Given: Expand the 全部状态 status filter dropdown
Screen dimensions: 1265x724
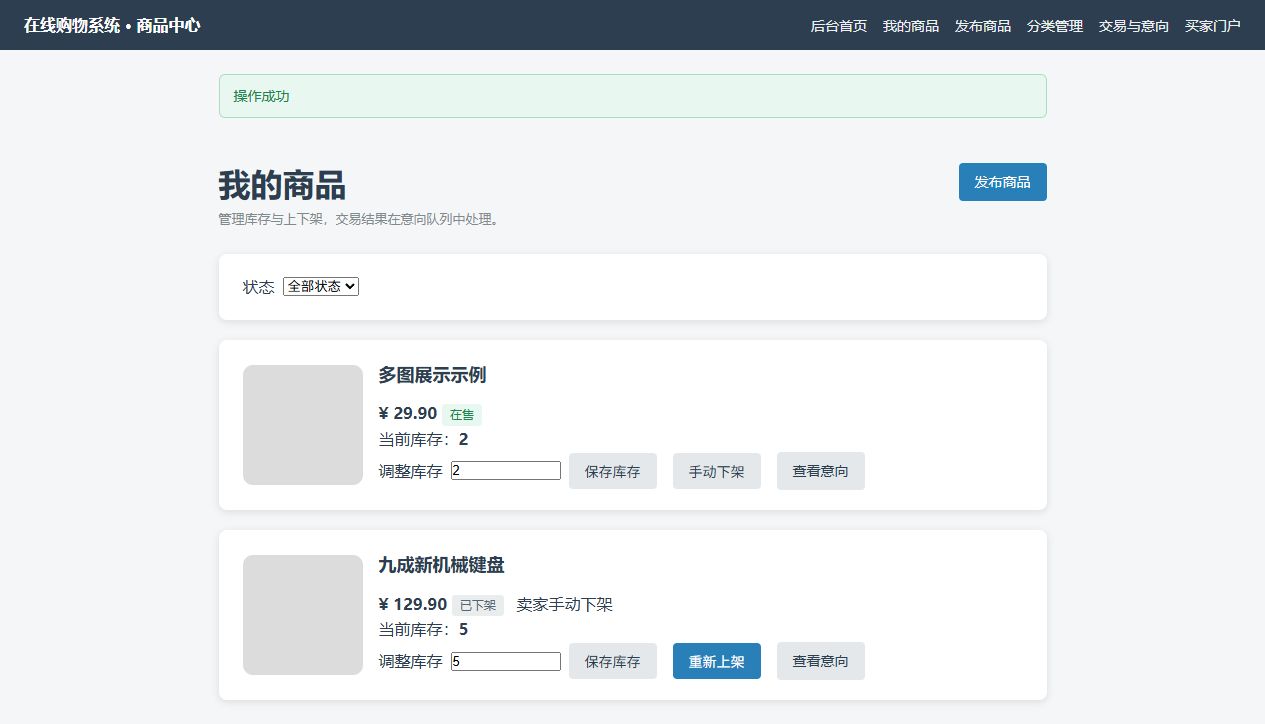Looking at the screenshot, I should click(321, 286).
